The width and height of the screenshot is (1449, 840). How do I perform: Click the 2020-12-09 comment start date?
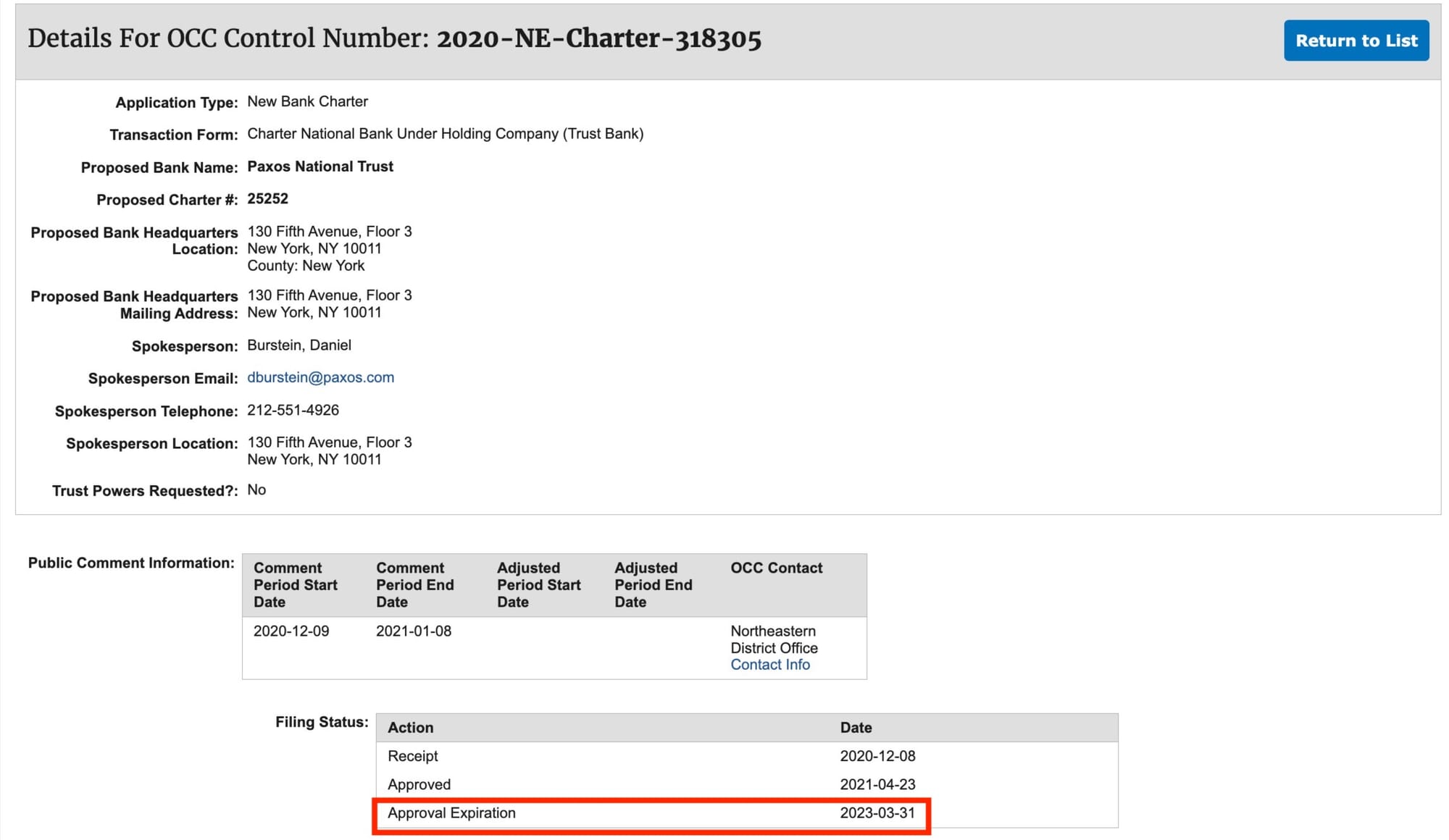[x=291, y=631]
